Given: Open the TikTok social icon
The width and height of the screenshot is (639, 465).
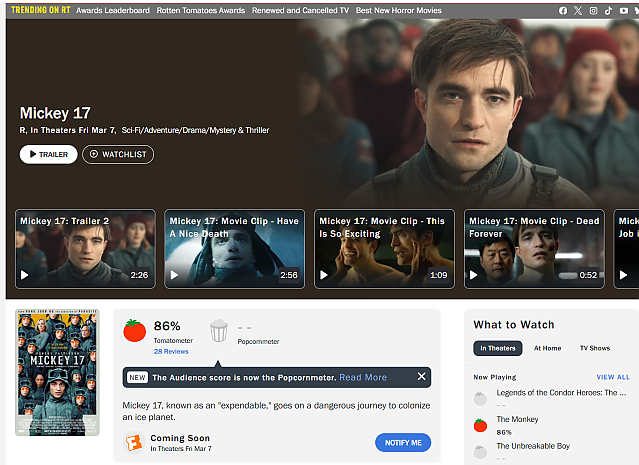Looking at the screenshot, I should click(607, 11).
